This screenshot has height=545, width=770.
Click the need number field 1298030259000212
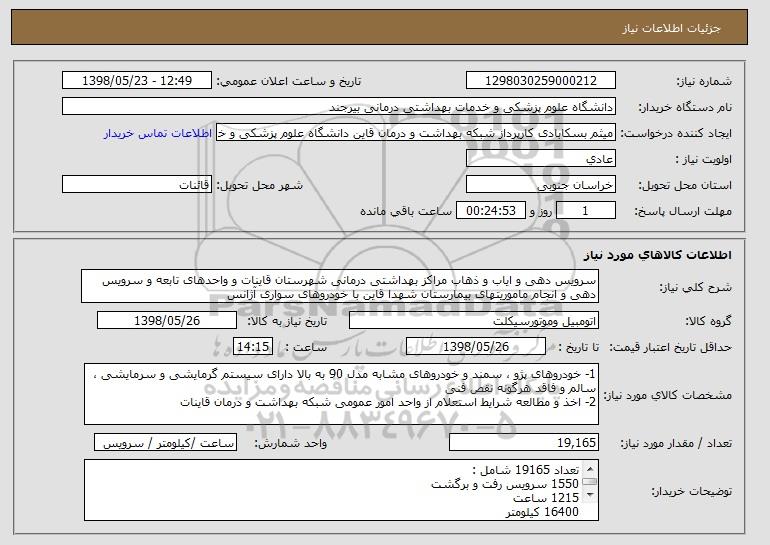[x=541, y=81]
